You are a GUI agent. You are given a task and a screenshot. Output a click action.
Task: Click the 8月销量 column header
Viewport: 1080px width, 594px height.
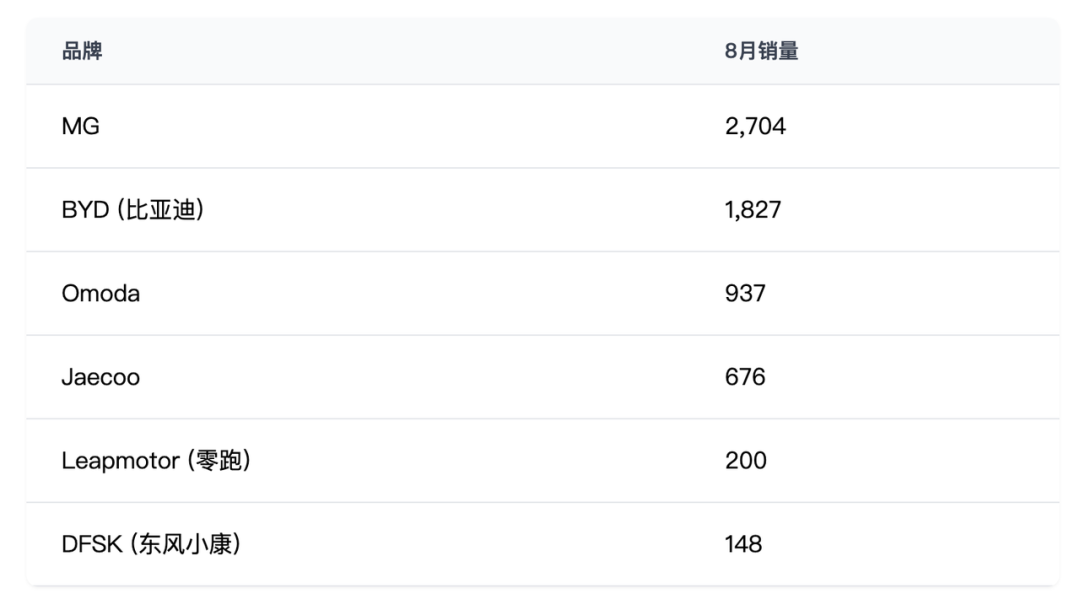pyautogui.click(x=761, y=52)
